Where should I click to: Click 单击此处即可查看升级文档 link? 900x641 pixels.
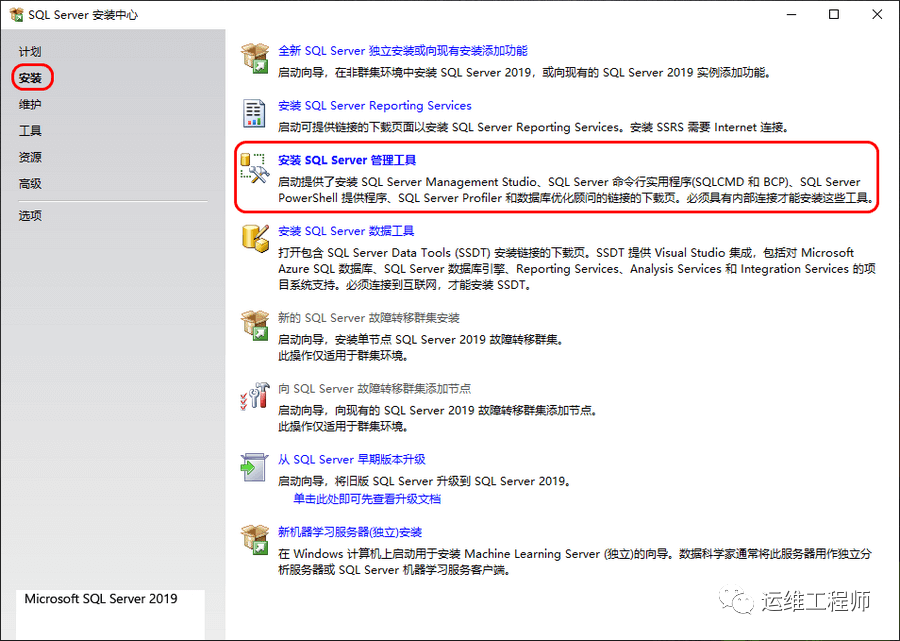click(366, 498)
